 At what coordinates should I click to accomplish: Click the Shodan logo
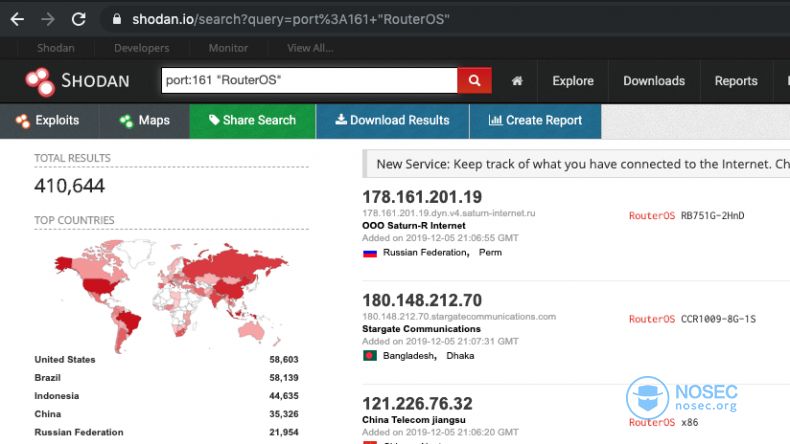[x=78, y=81]
